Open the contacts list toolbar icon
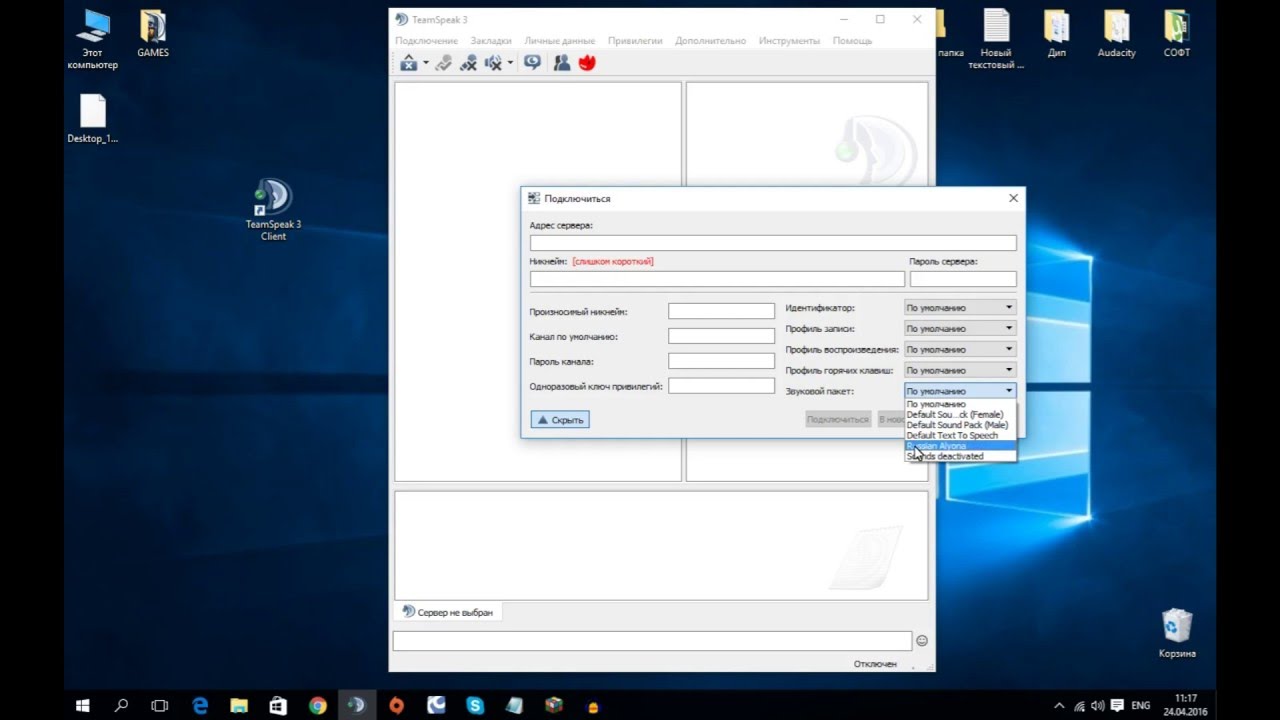 (x=562, y=63)
